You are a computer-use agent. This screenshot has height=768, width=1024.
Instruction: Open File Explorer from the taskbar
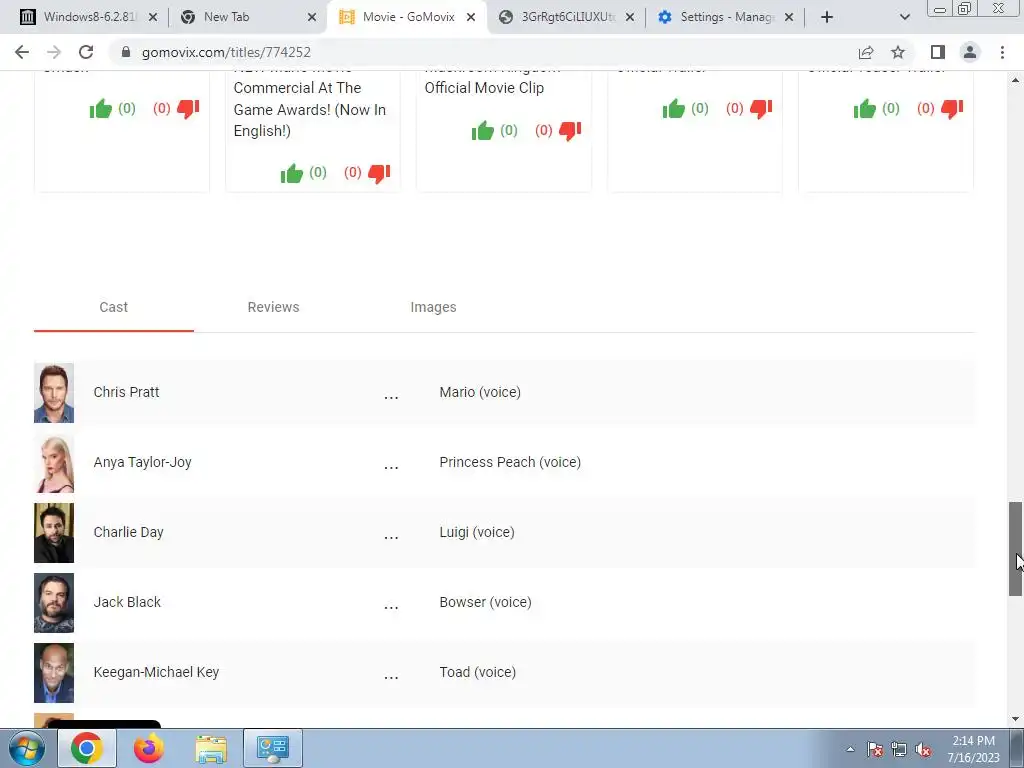click(x=211, y=748)
